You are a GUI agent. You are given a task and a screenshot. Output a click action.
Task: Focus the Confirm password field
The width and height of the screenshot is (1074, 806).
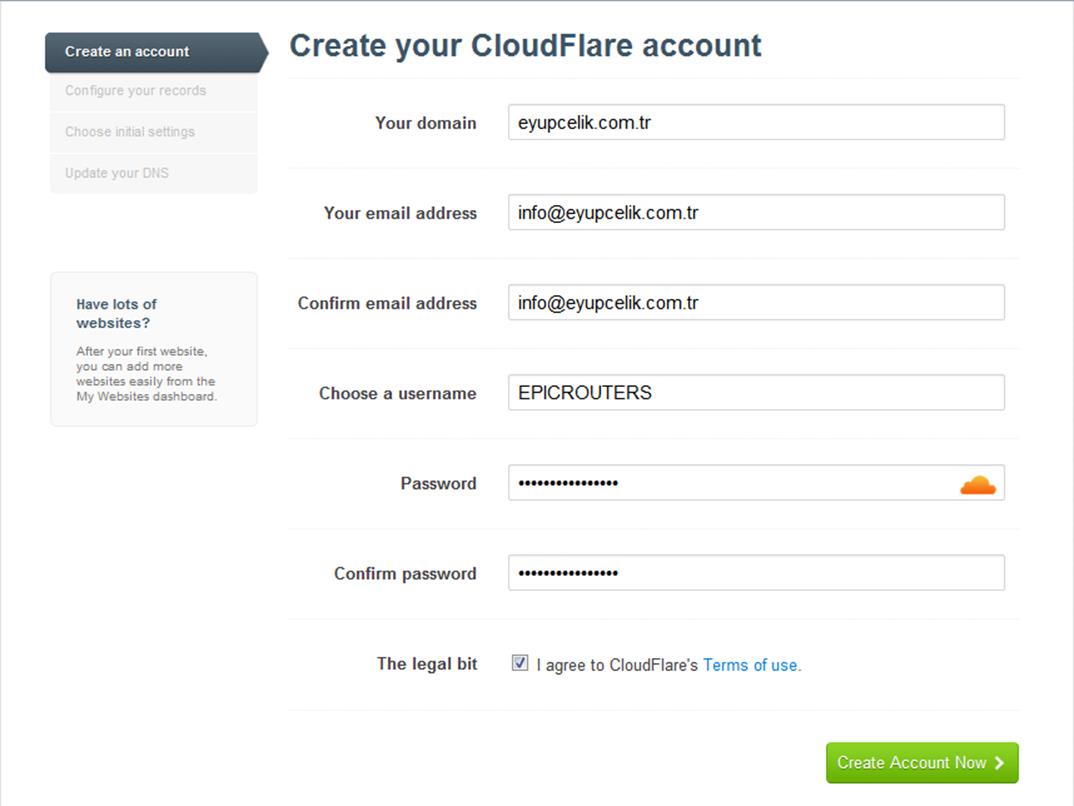click(756, 572)
